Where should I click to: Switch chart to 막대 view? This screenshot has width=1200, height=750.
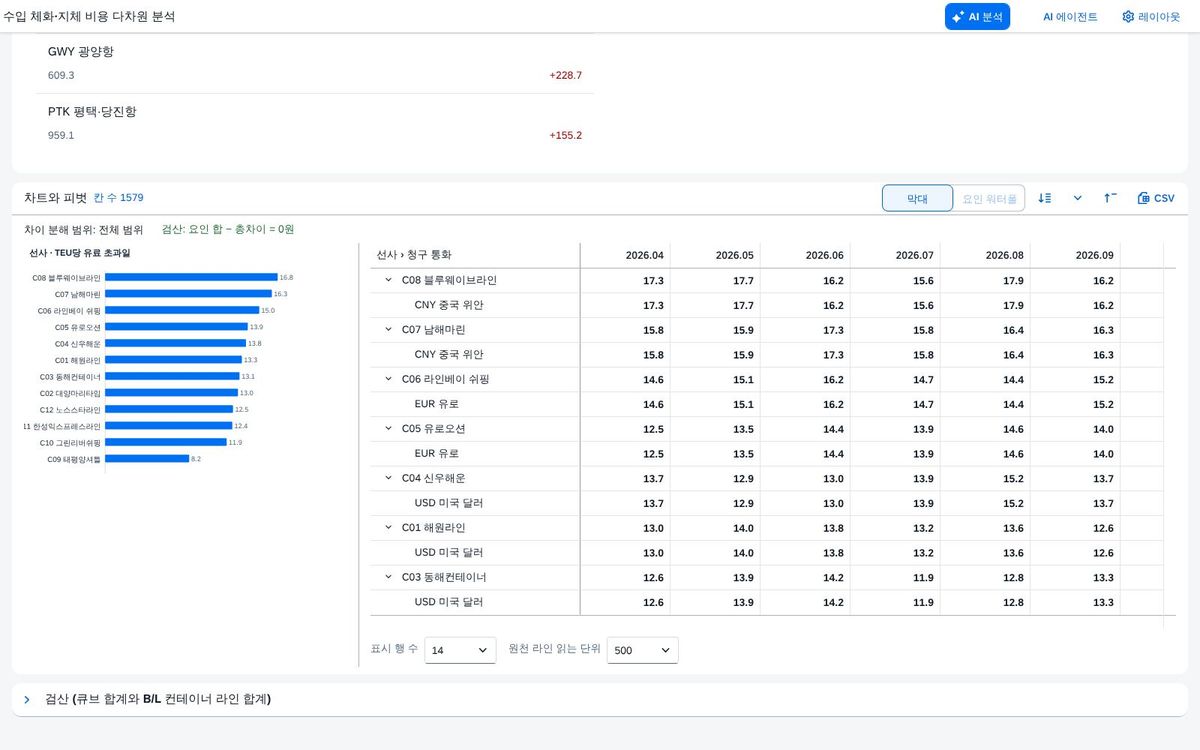tap(917, 198)
